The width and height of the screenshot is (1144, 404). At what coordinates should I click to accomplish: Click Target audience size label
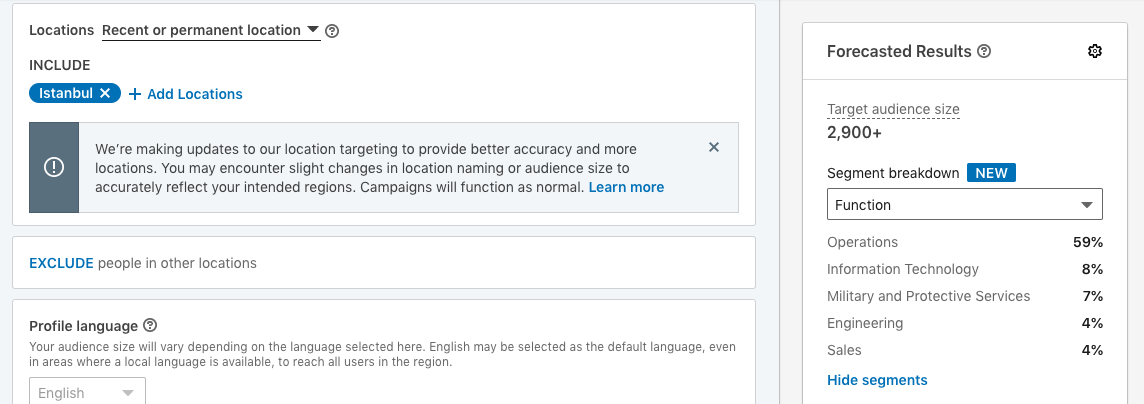coord(893,110)
